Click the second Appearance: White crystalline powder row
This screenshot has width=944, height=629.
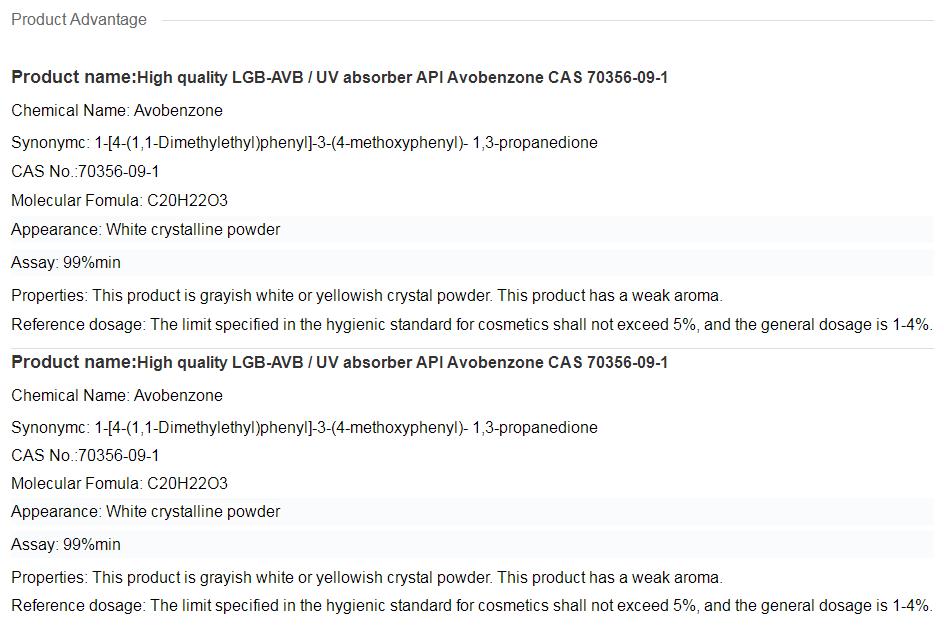(x=145, y=511)
